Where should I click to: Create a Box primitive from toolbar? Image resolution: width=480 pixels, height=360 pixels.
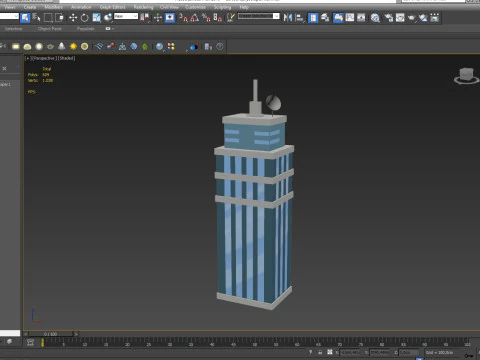pyautogui.click(x=16, y=46)
